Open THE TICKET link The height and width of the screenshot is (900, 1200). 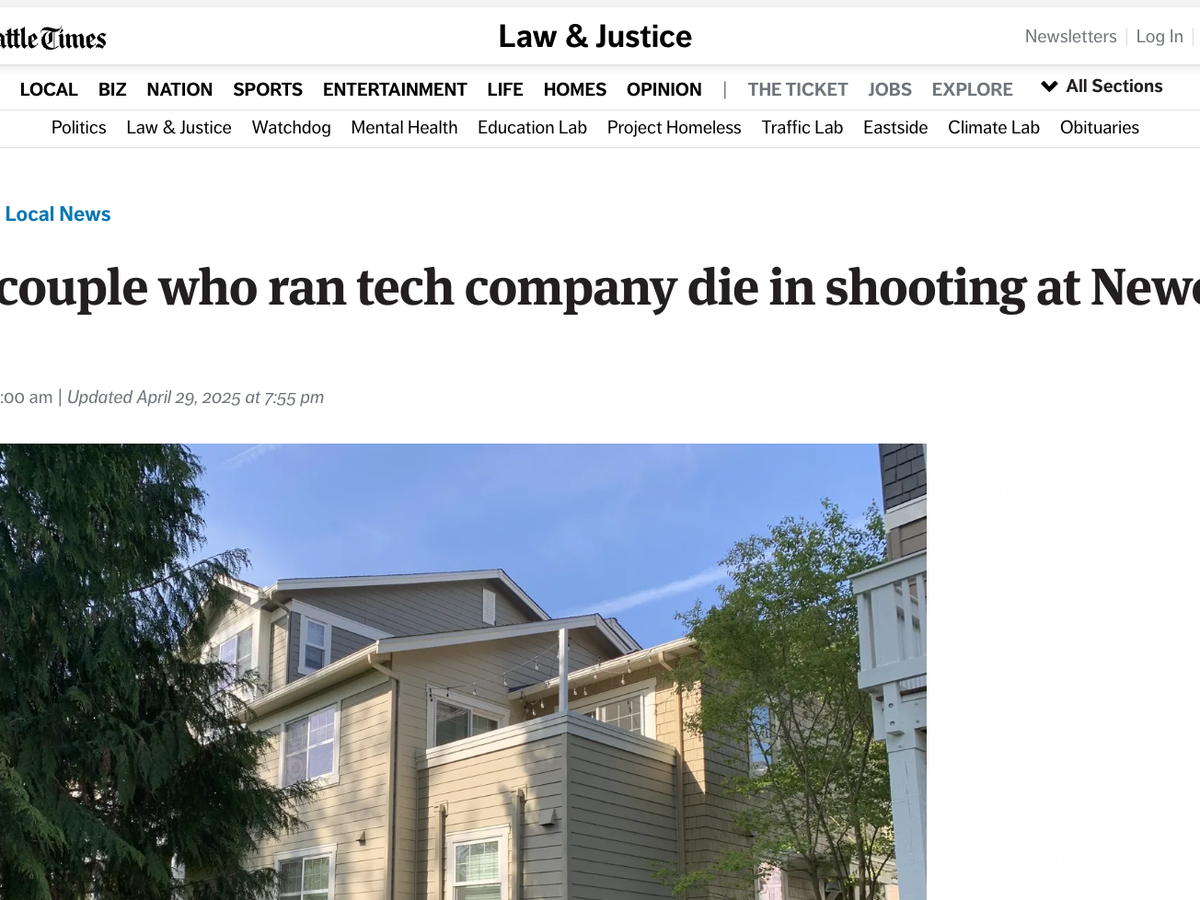(x=798, y=89)
